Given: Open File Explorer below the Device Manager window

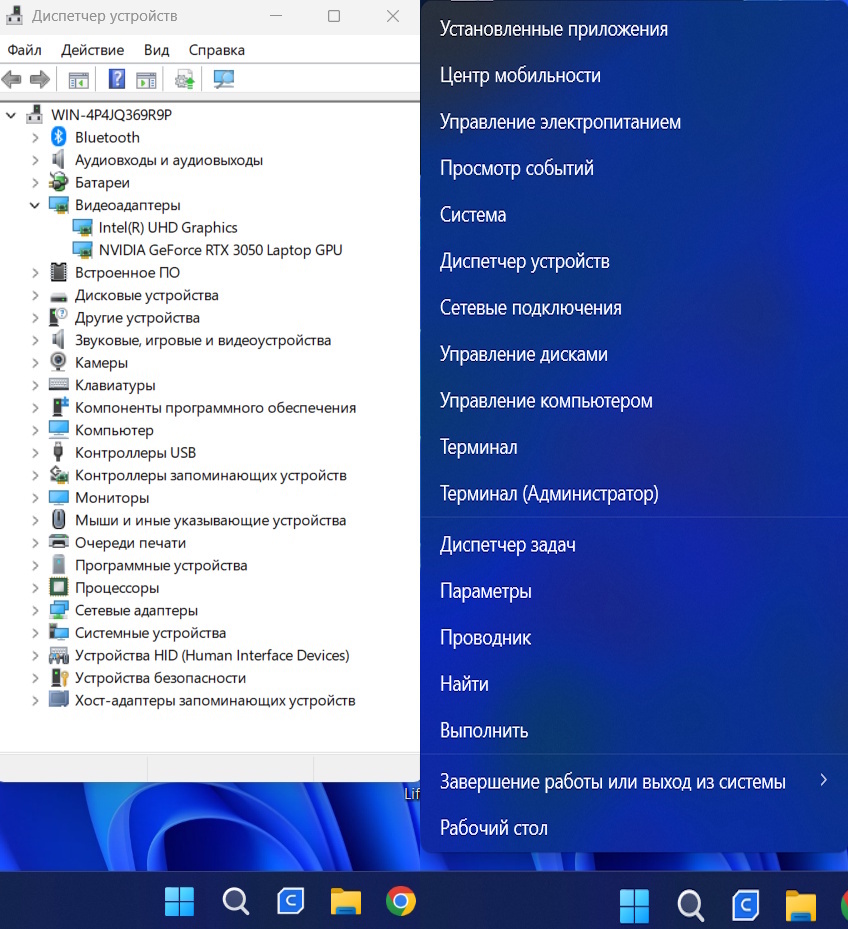Looking at the screenshot, I should [345, 901].
